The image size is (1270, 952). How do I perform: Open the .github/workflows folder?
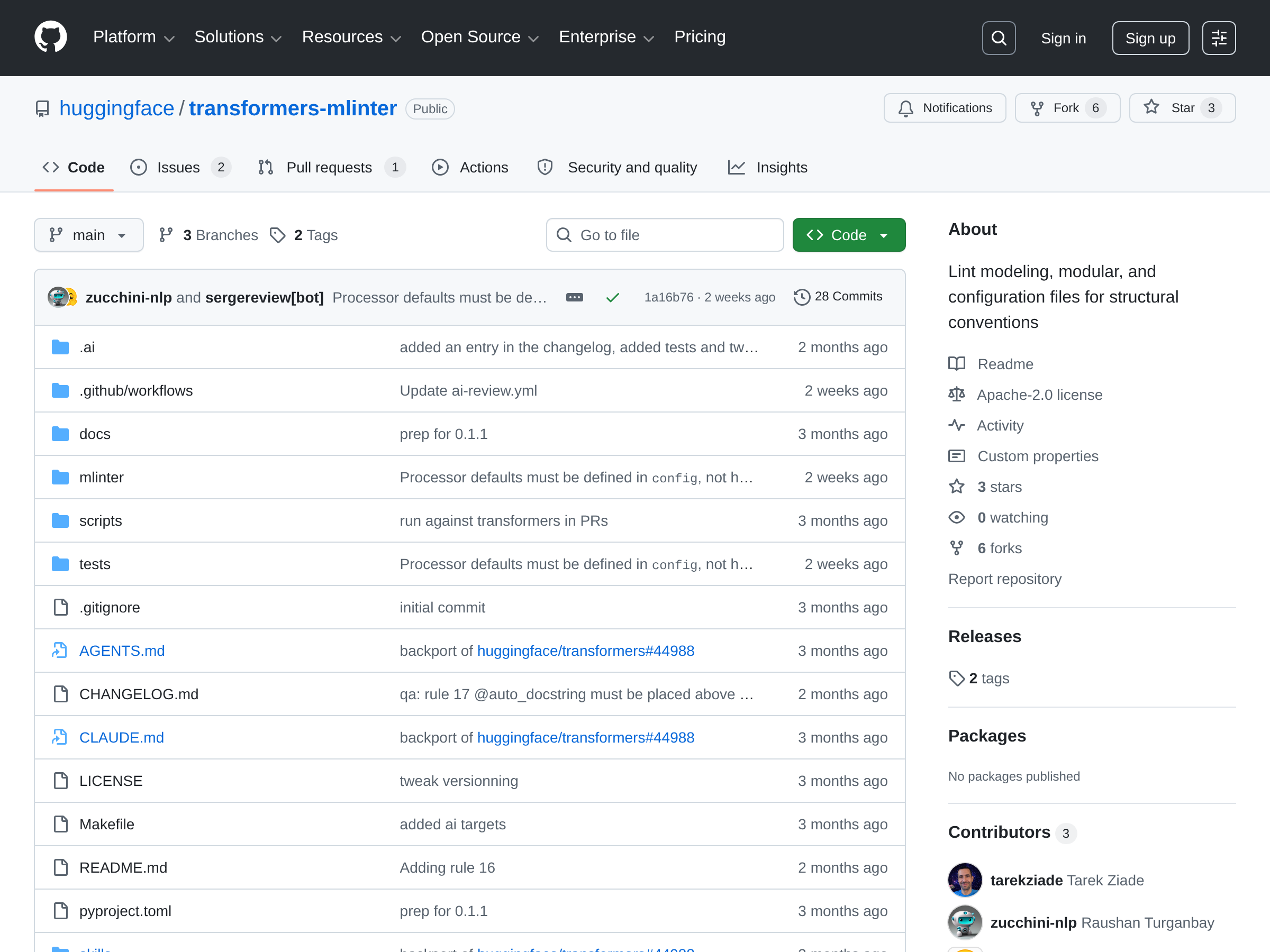136,391
